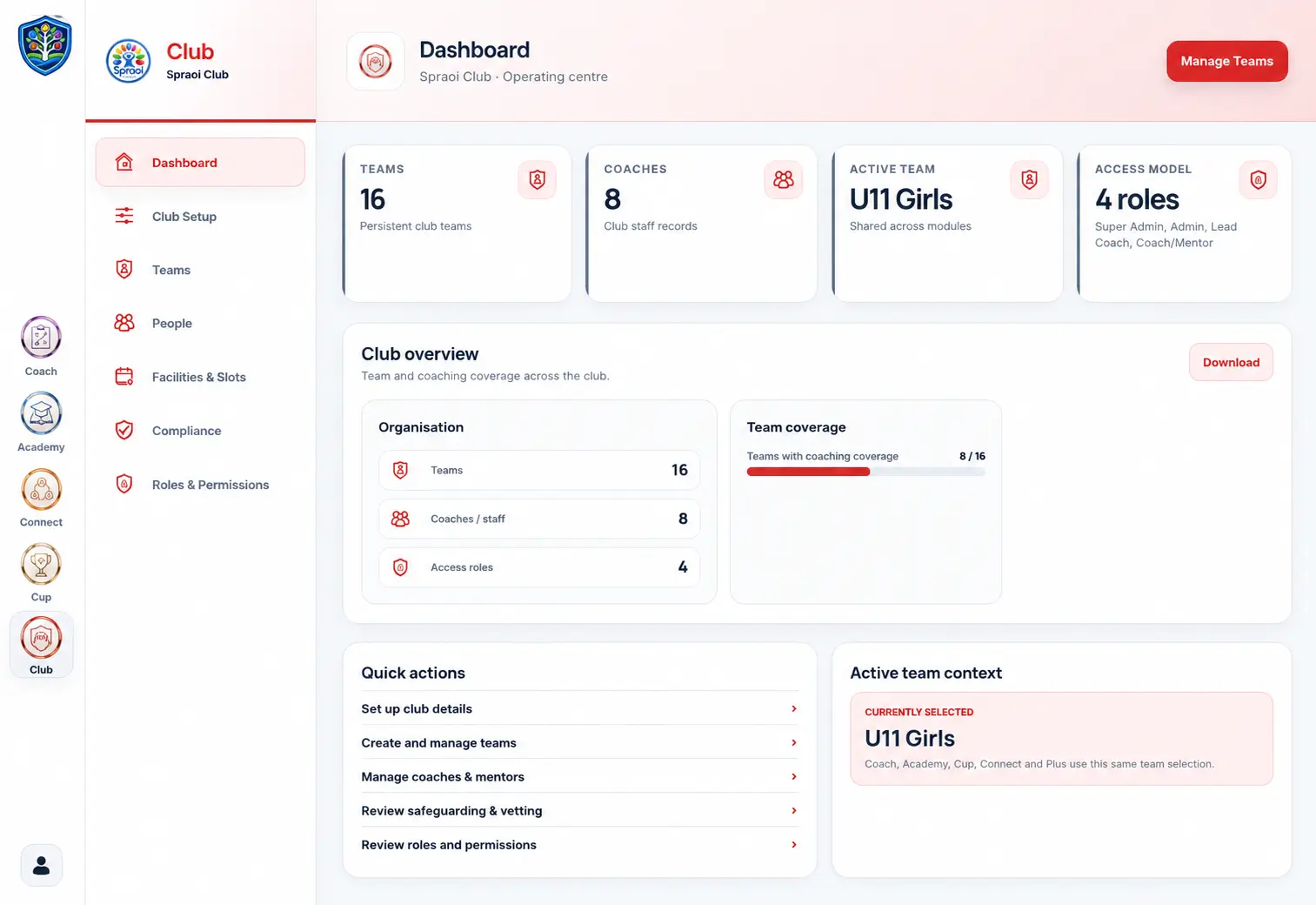Open the Dashboard sidebar item
Image resolution: width=1316 pixels, height=905 pixels.
200,162
